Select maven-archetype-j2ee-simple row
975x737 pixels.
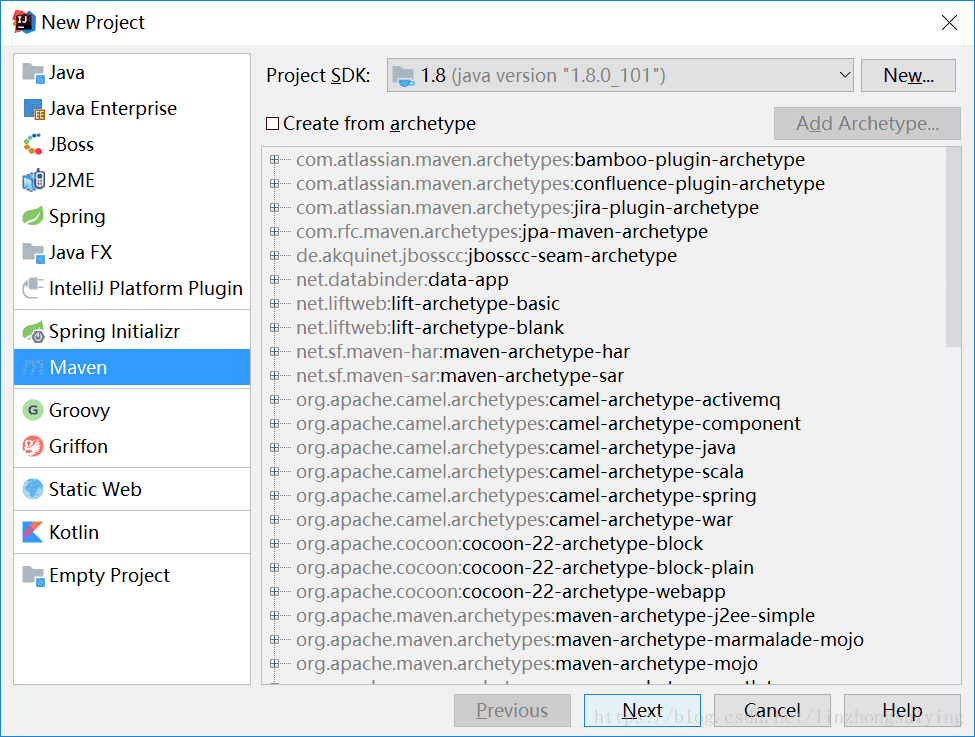click(555, 616)
